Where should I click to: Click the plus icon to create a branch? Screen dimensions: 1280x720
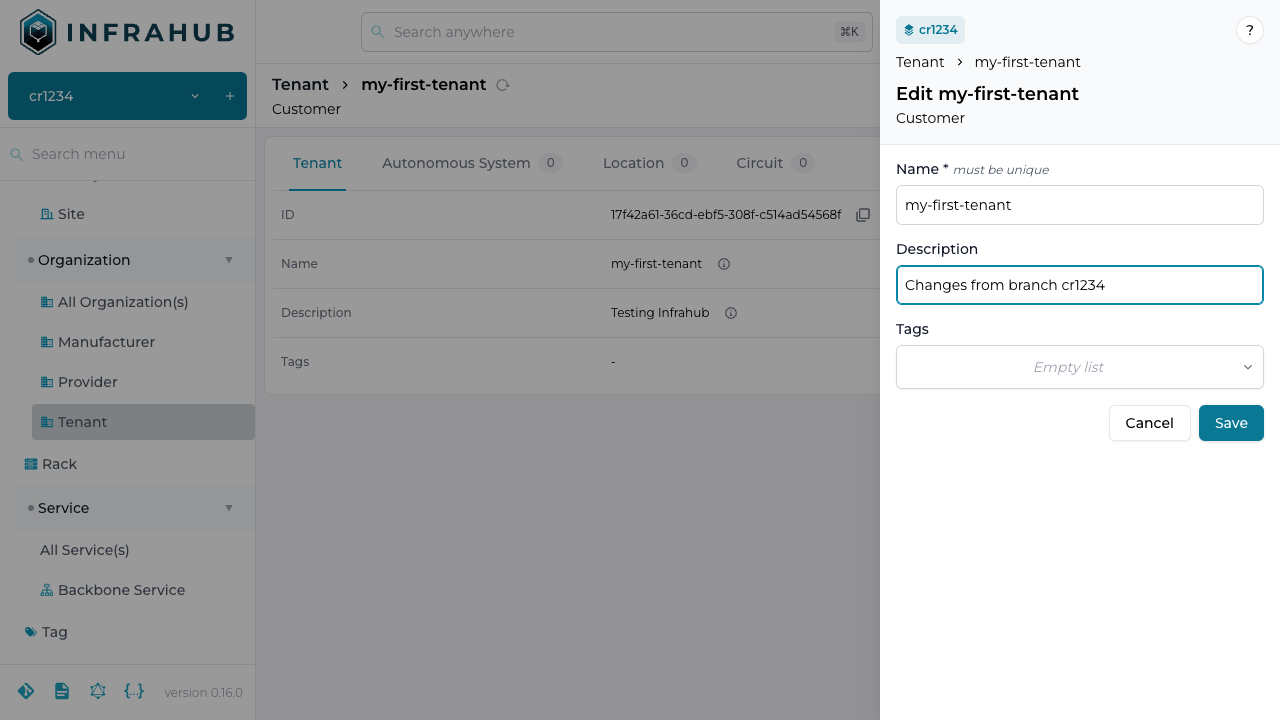click(229, 96)
